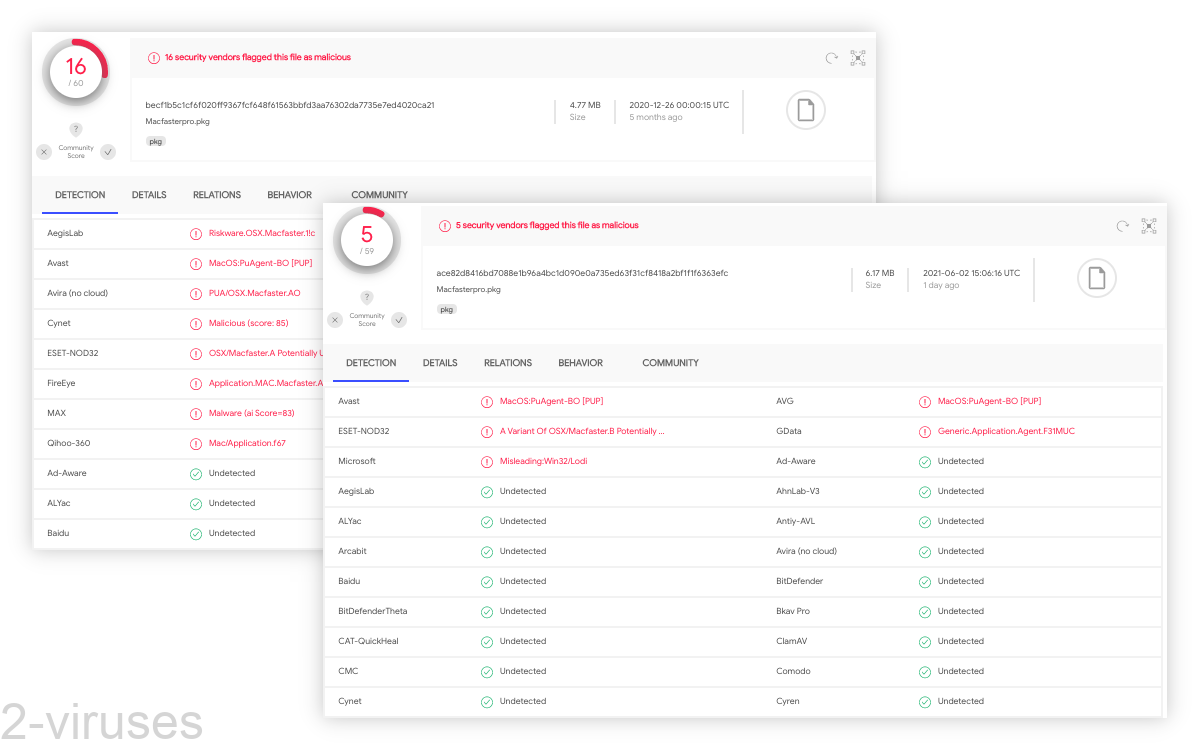
Task: Click the file type icon in front report
Action: click(1096, 278)
